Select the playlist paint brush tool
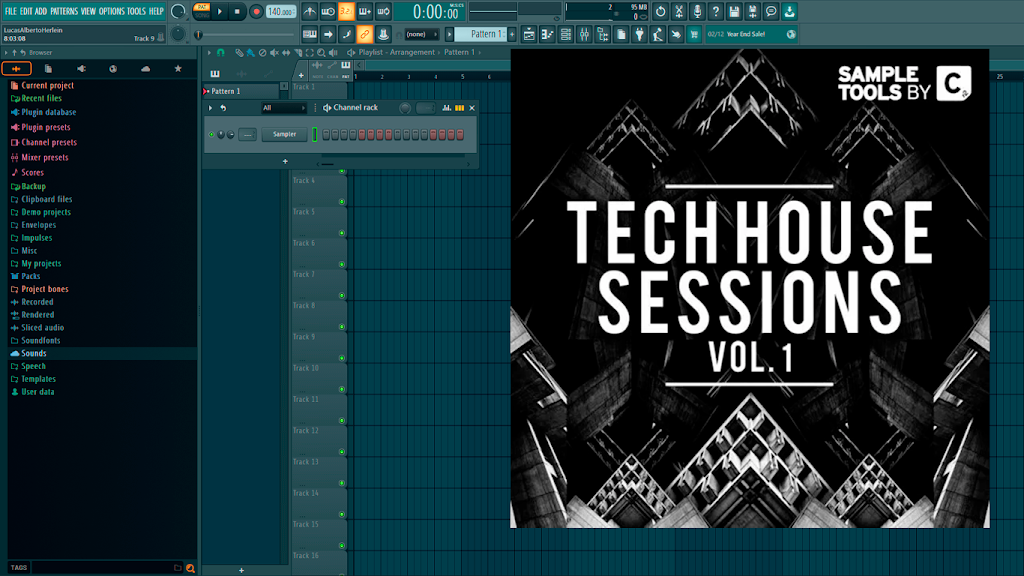The height and width of the screenshot is (576, 1024). 251,52
